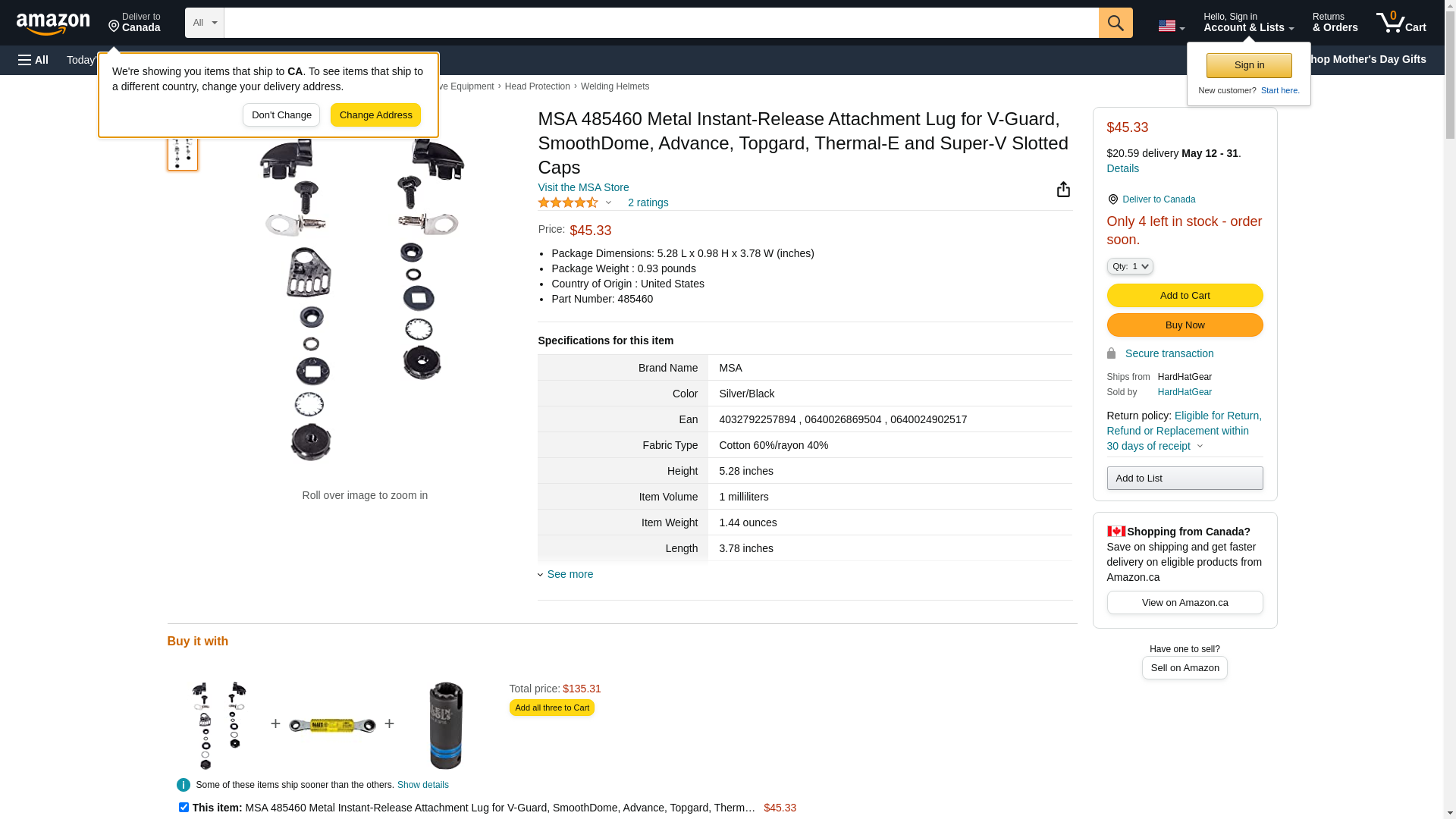The width and height of the screenshot is (1456, 819).
Task: Open the All hamburger menu
Action: pyautogui.click(x=33, y=60)
